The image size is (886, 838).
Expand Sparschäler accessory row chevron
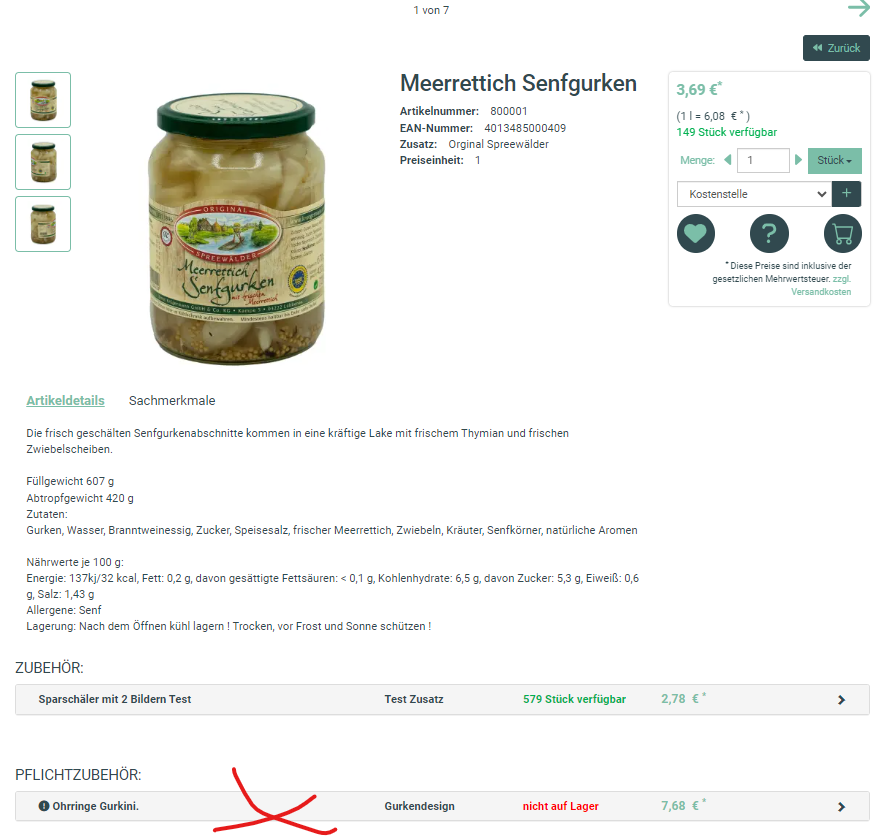click(841, 700)
